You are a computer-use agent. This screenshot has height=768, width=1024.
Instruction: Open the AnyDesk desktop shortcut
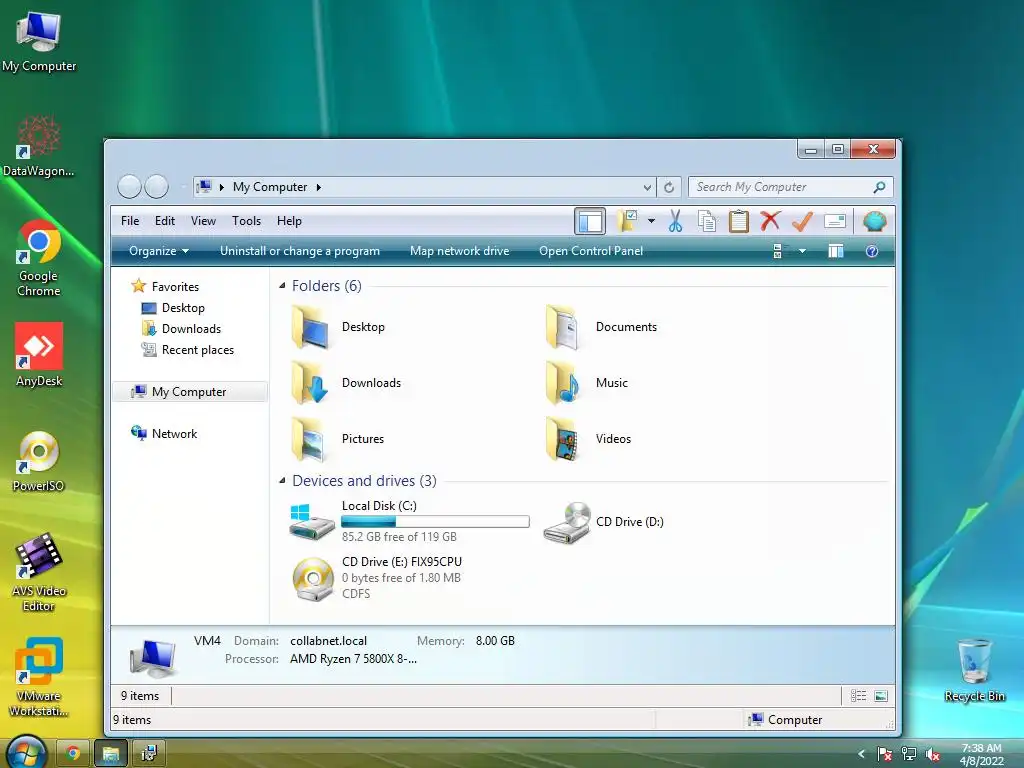click(39, 355)
